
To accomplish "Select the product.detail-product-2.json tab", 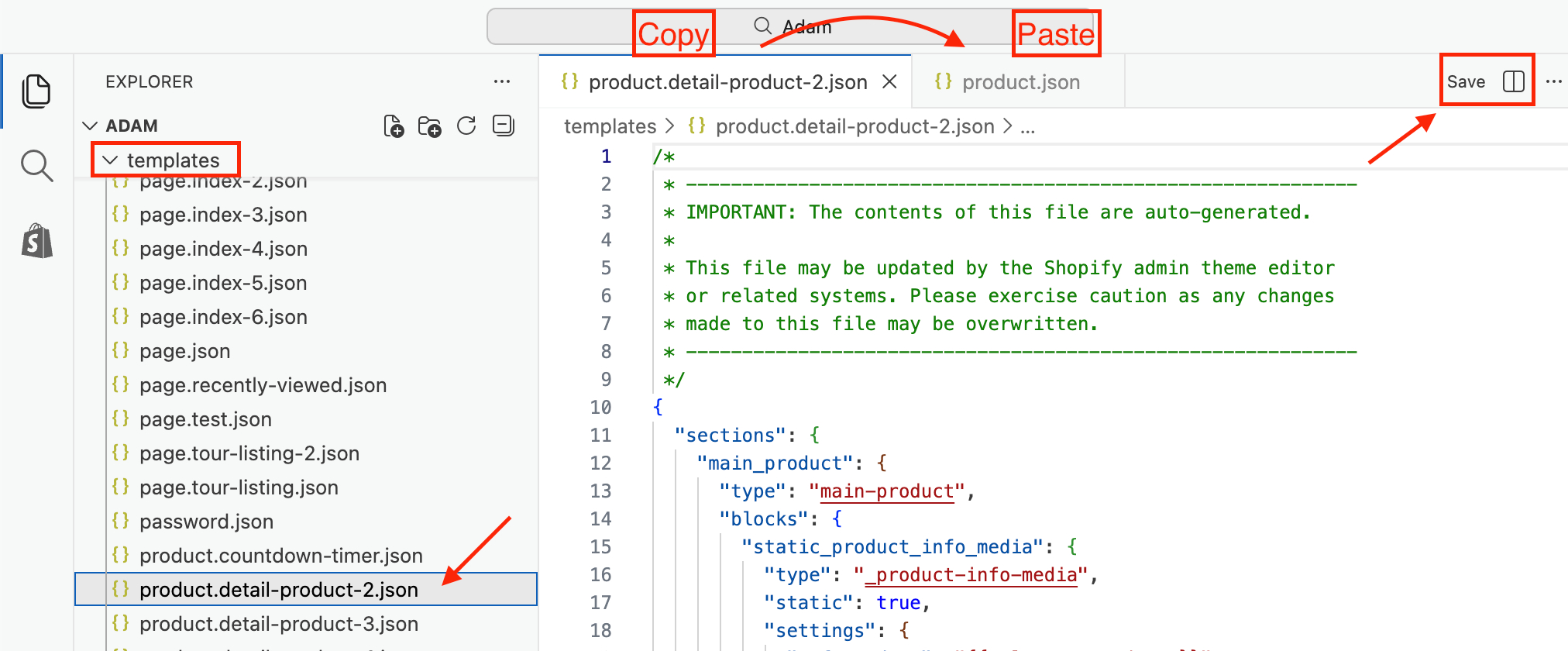I will point(726,82).
